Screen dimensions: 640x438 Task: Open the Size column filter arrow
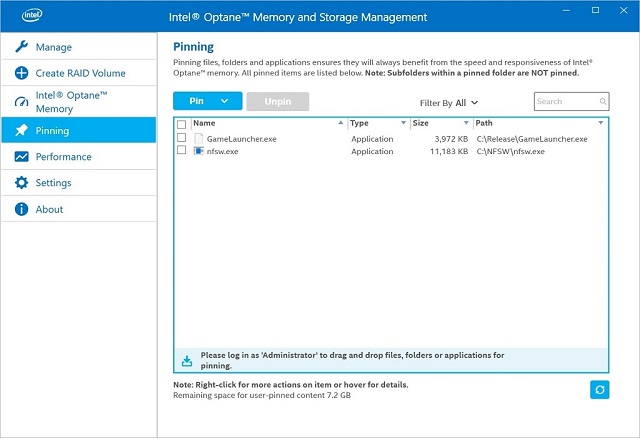466,122
